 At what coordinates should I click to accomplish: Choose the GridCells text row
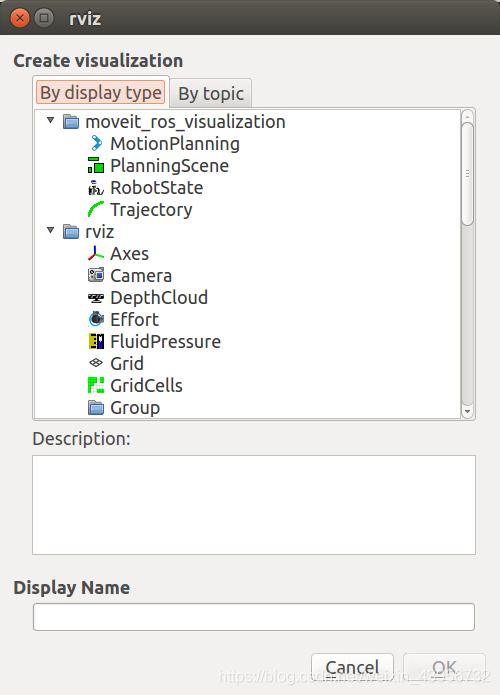tap(146, 386)
